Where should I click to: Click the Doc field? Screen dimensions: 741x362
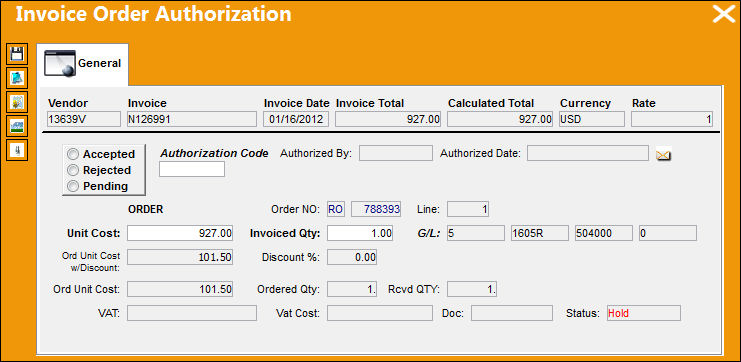pos(512,313)
